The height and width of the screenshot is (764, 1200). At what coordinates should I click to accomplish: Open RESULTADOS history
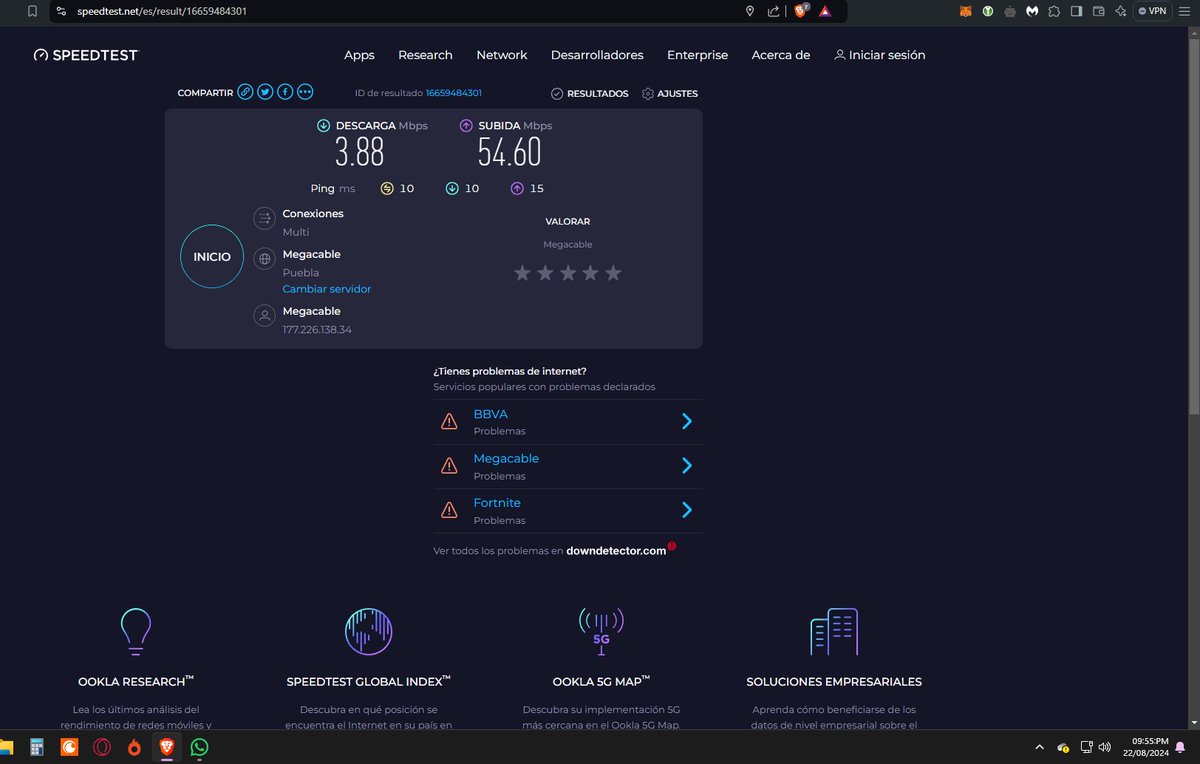click(590, 93)
